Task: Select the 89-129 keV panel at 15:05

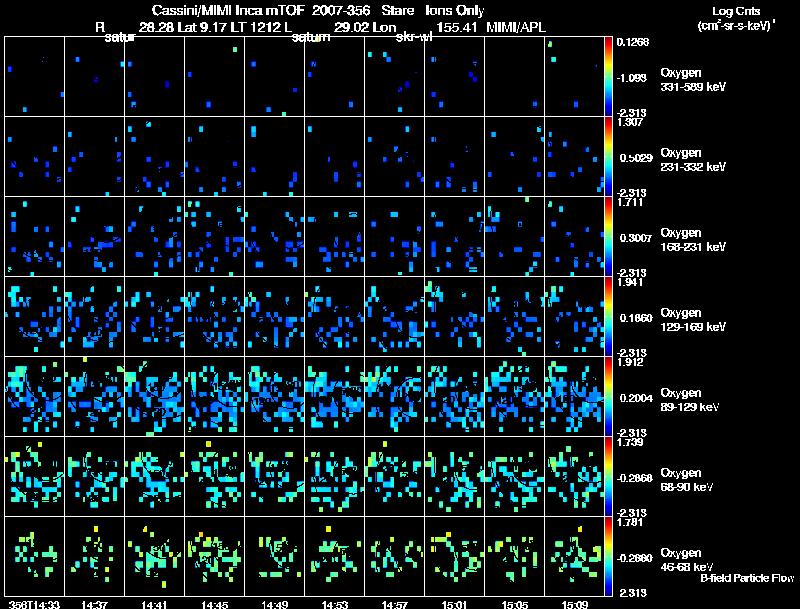Action: [515, 397]
